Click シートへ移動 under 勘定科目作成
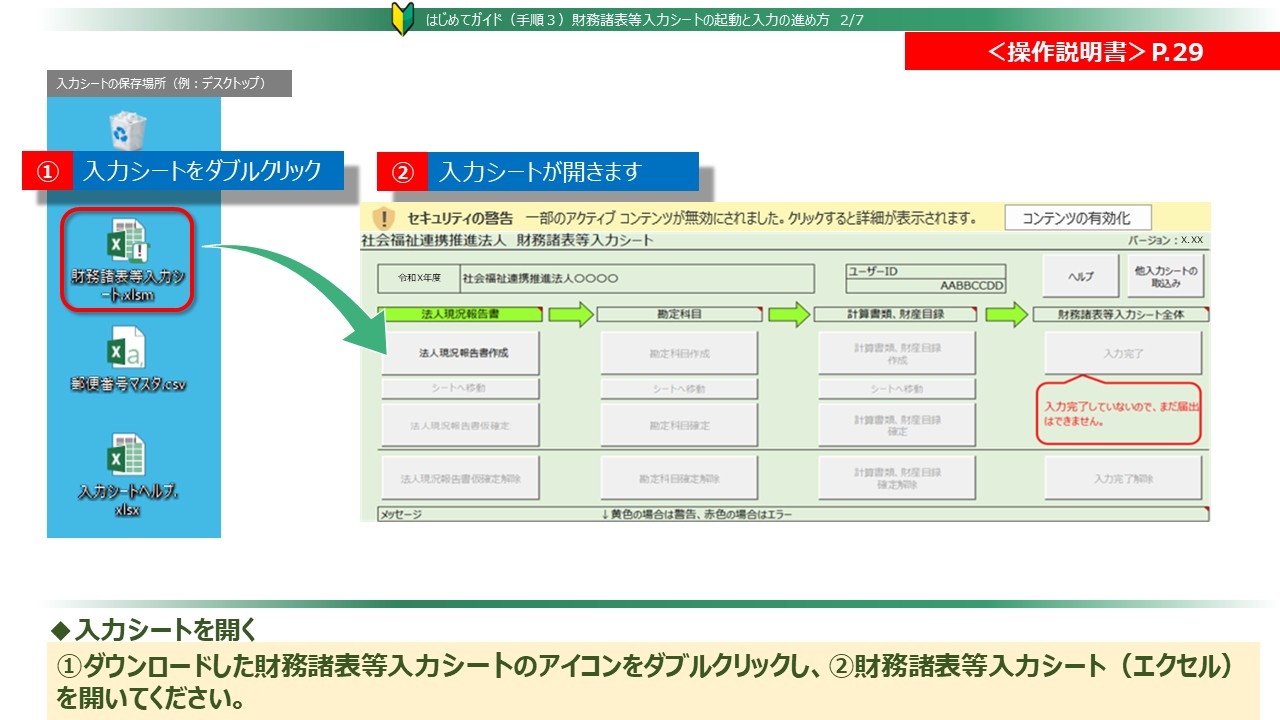This screenshot has width=1280, height=720. pyautogui.click(x=678, y=388)
